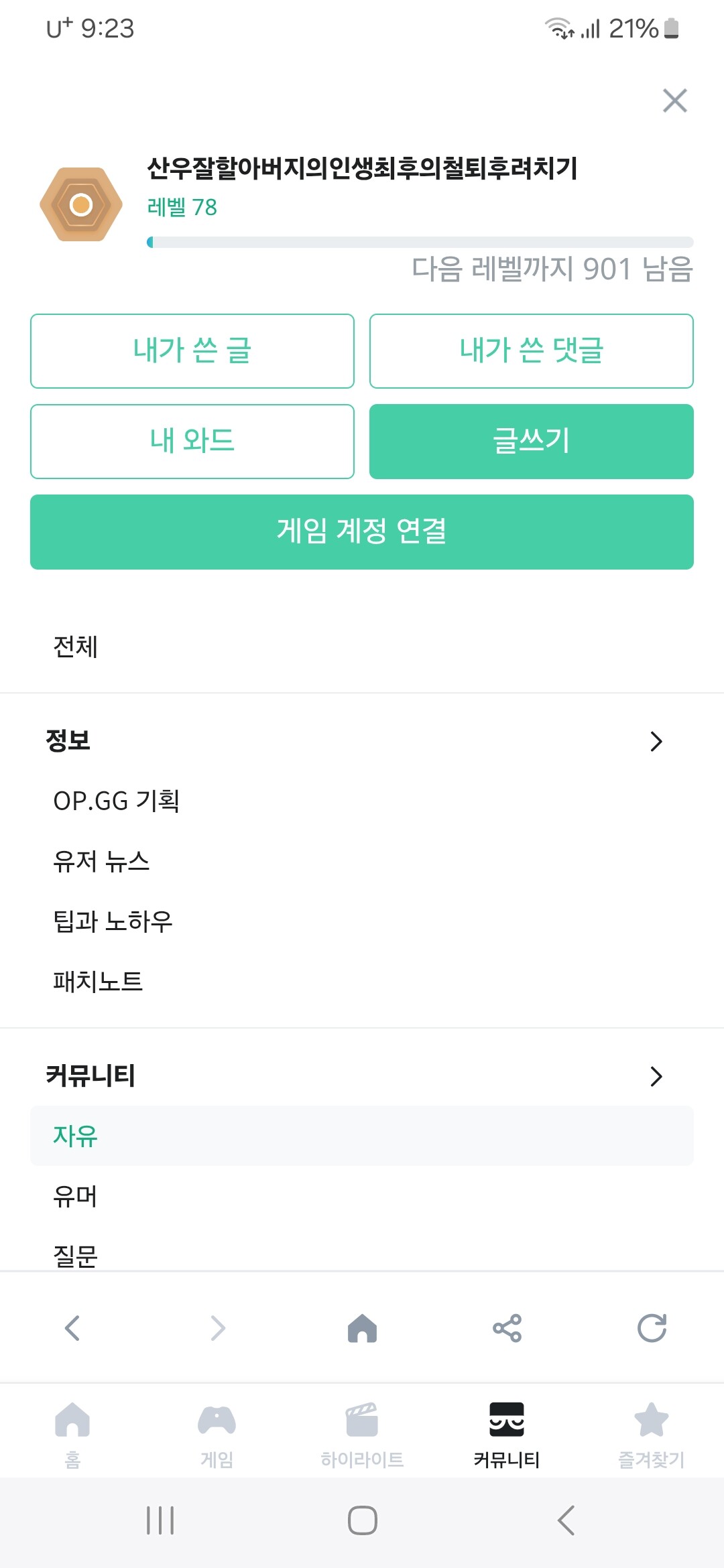Tap the 글쓰기 button
This screenshot has height=1568, width=724.
coord(531,442)
